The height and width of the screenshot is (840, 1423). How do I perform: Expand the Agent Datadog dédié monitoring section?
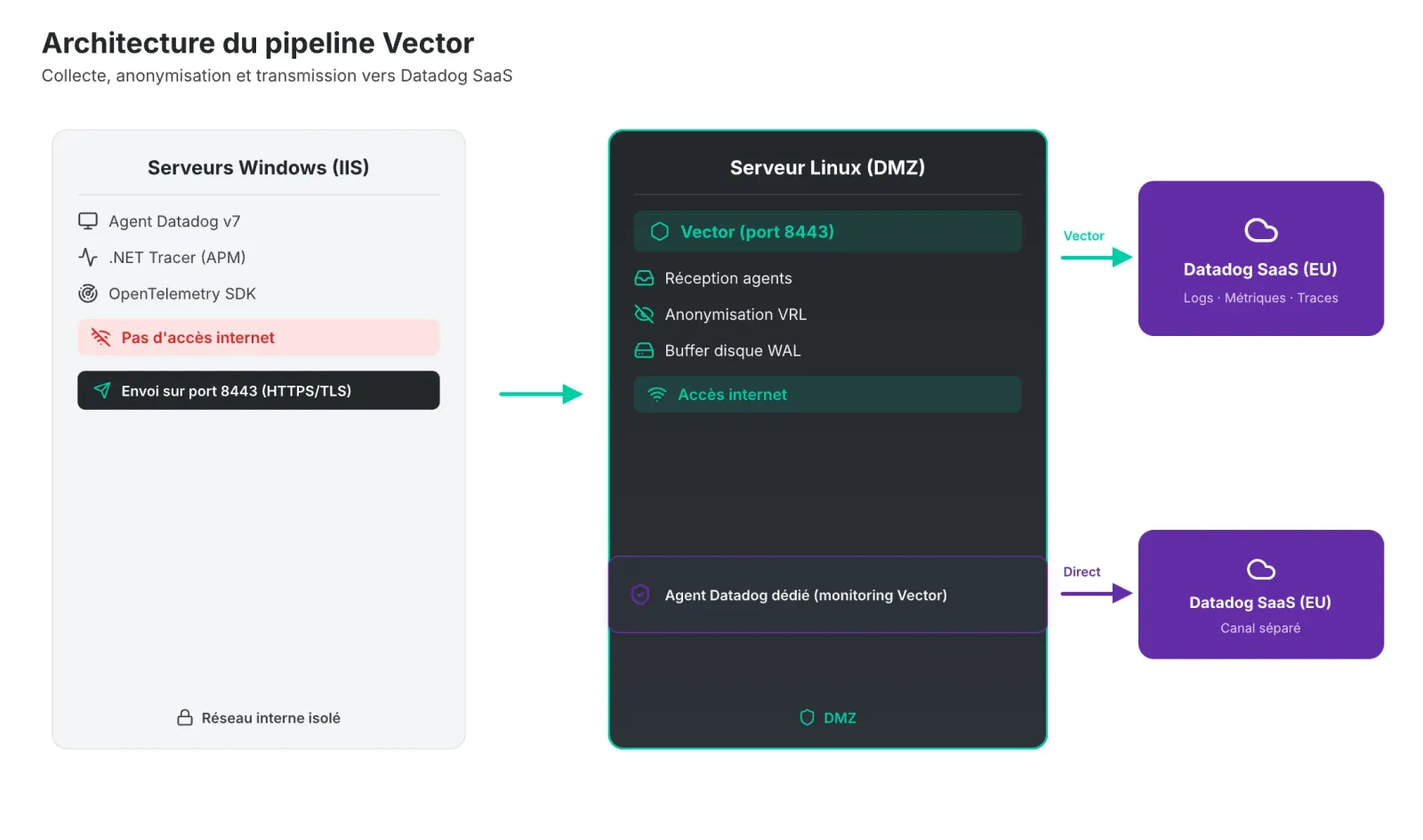pos(827,595)
